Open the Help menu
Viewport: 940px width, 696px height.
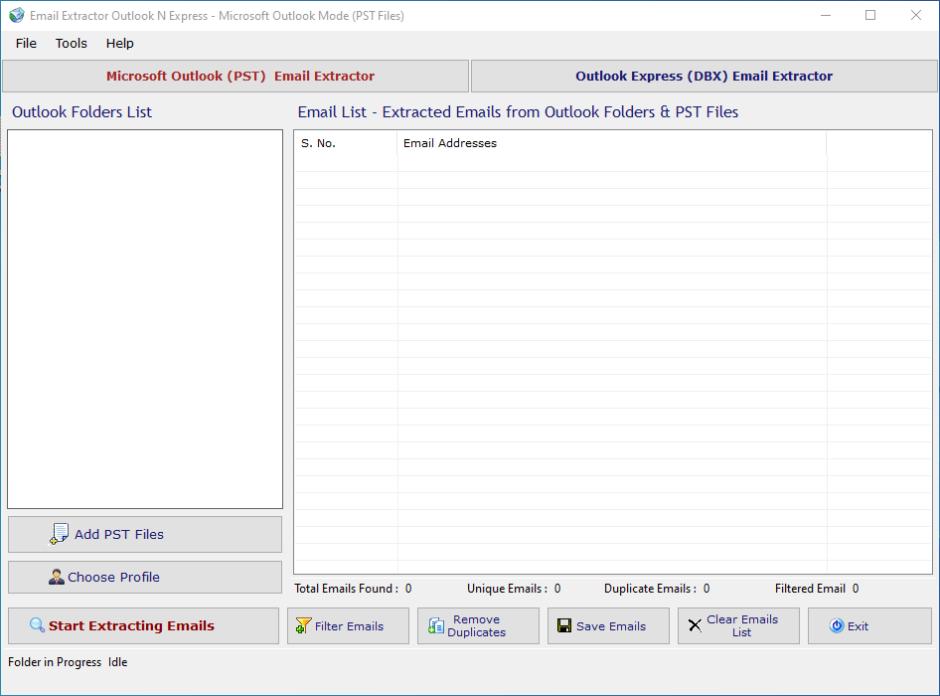point(120,43)
